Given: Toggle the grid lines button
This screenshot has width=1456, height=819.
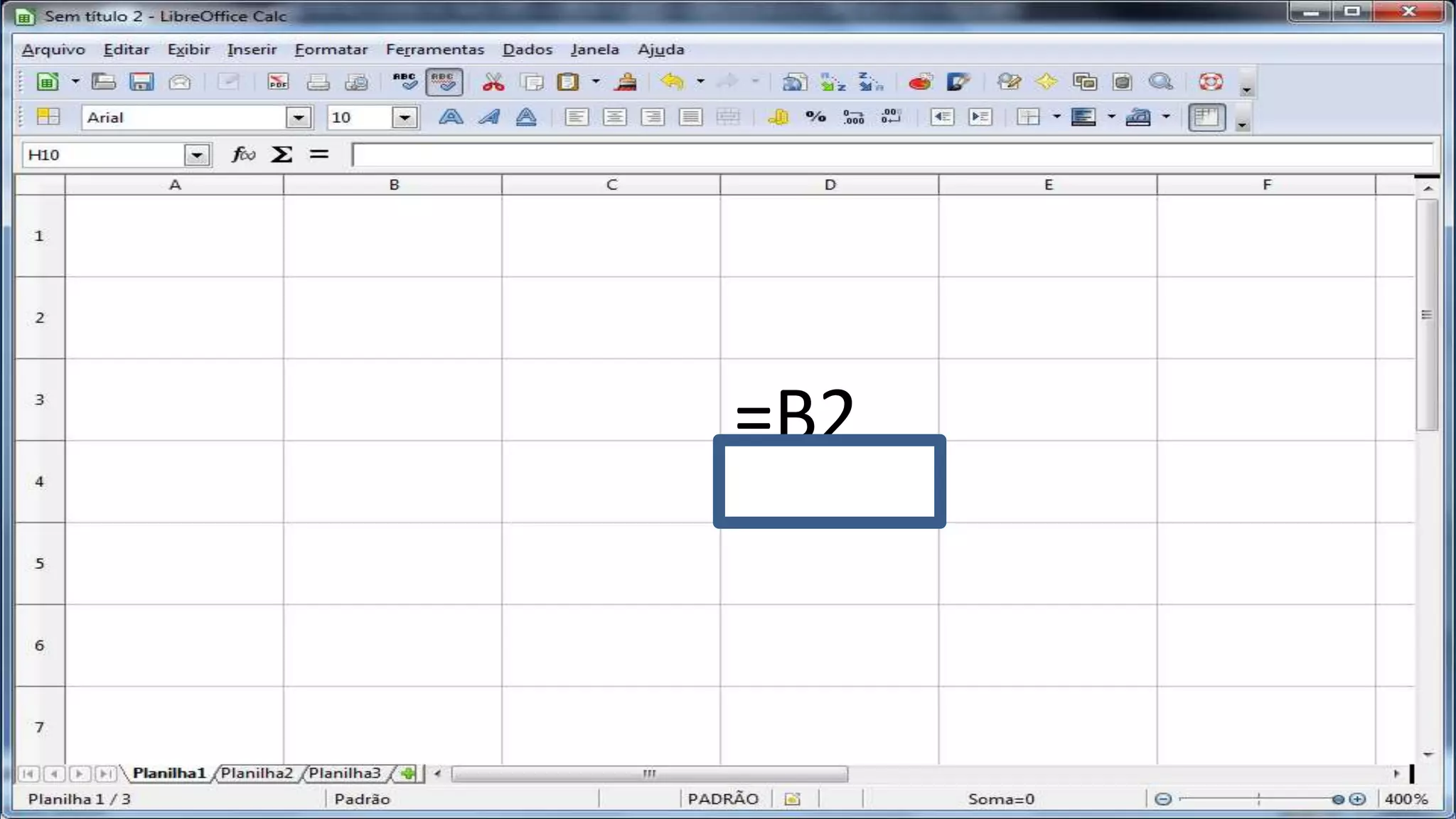Looking at the screenshot, I should coord(1206,117).
